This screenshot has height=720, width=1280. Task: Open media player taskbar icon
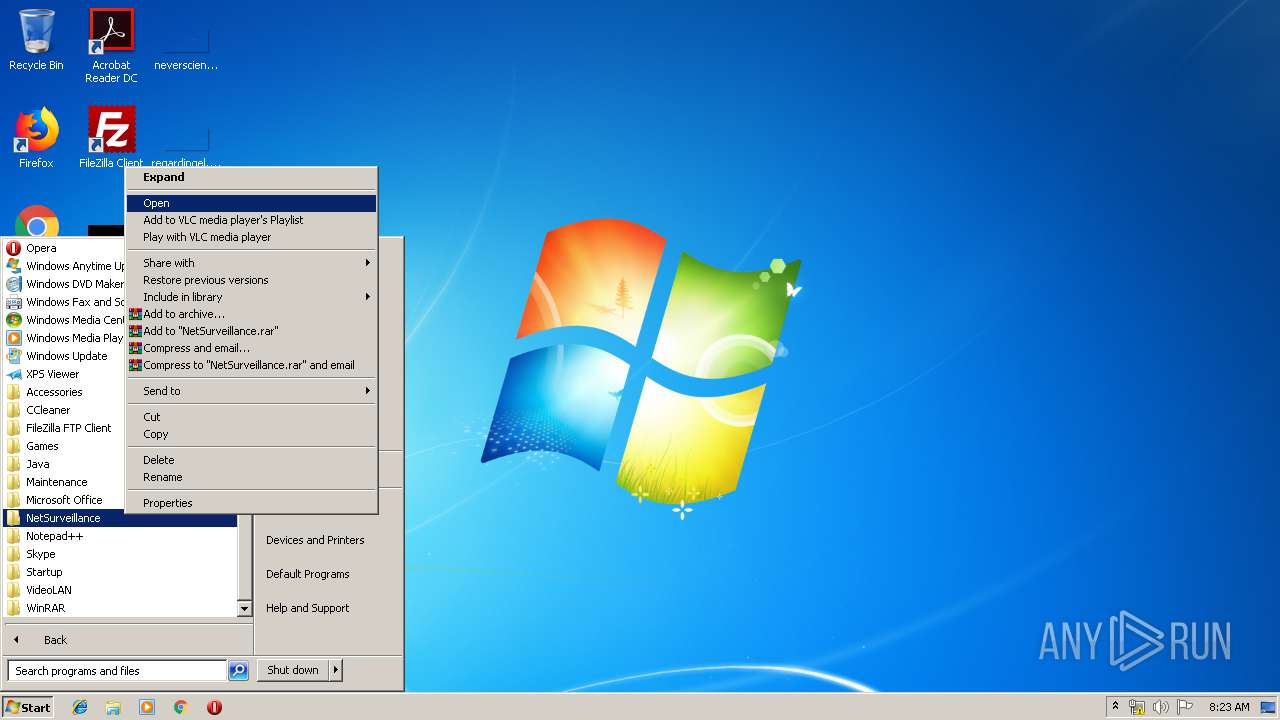pos(147,707)
